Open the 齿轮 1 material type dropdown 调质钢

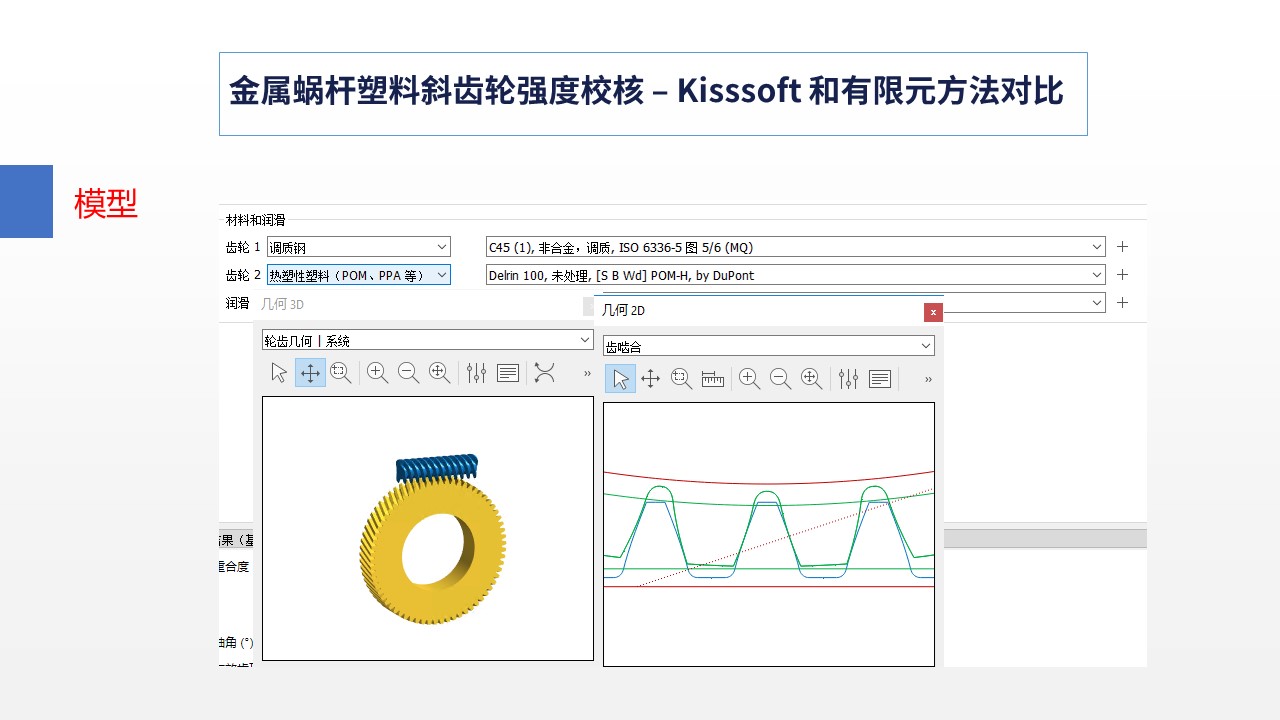point(358,247)
